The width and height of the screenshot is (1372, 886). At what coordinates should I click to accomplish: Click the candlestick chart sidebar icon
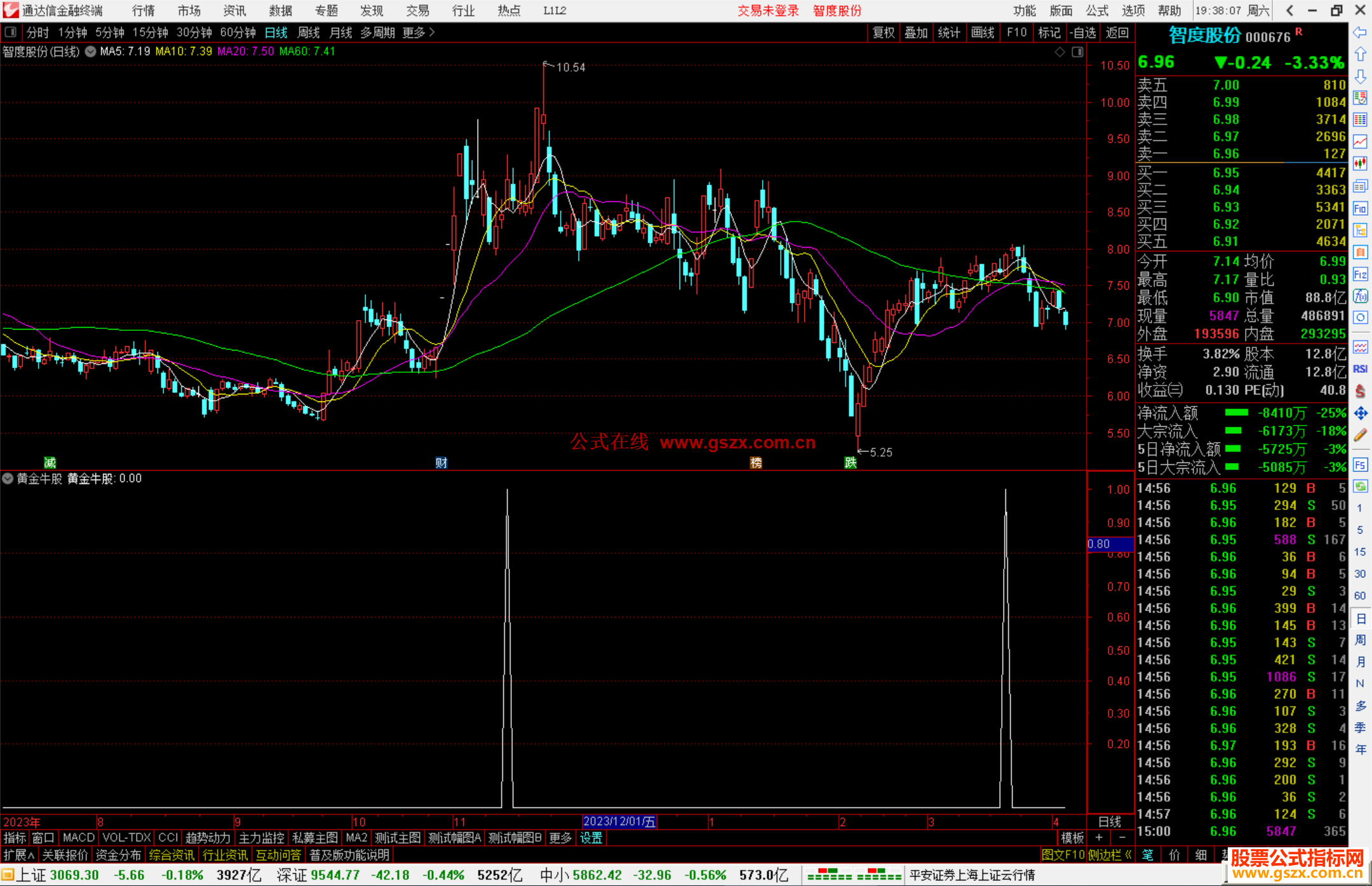pos(1360,164)
